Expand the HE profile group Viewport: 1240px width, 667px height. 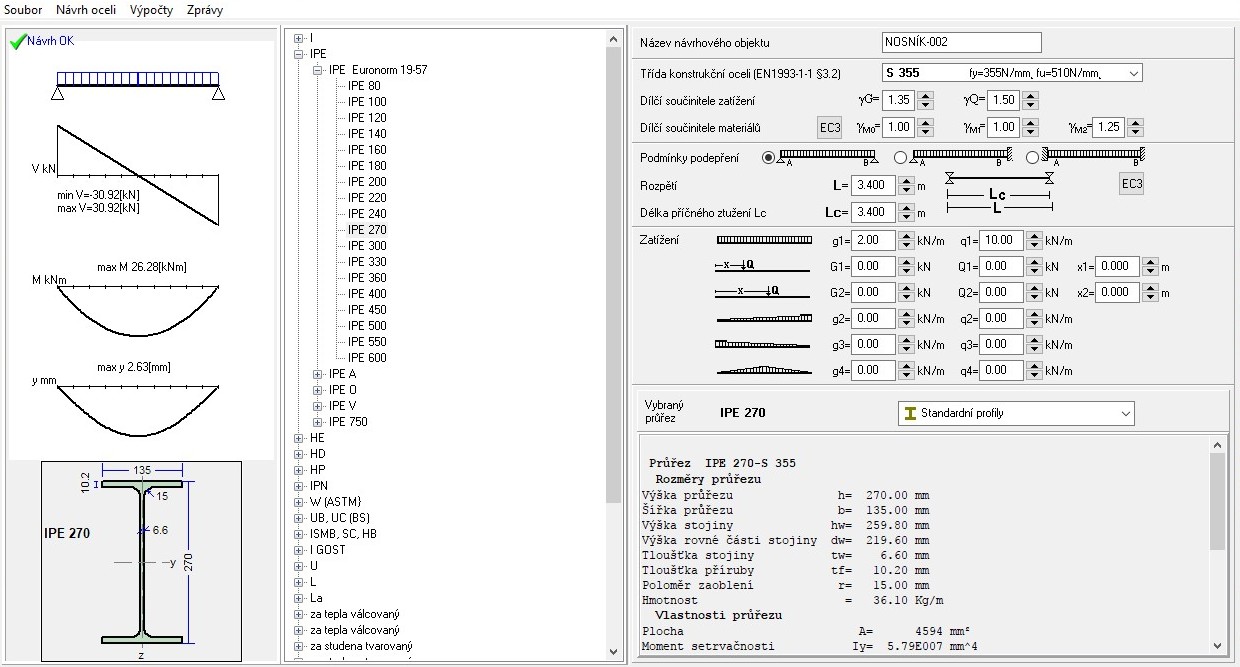coord(298,438)
